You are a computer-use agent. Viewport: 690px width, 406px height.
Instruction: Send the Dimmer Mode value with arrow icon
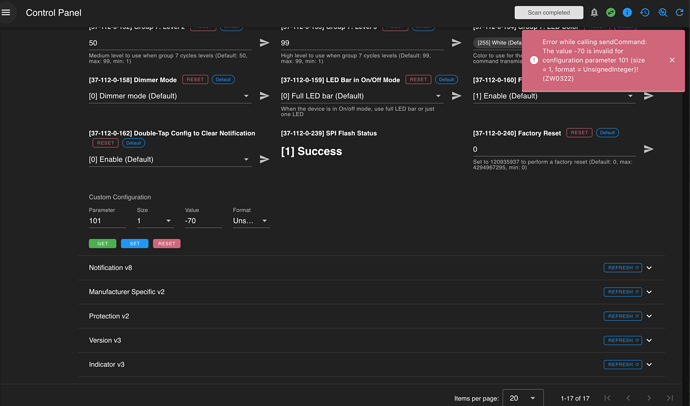[264, 97]
